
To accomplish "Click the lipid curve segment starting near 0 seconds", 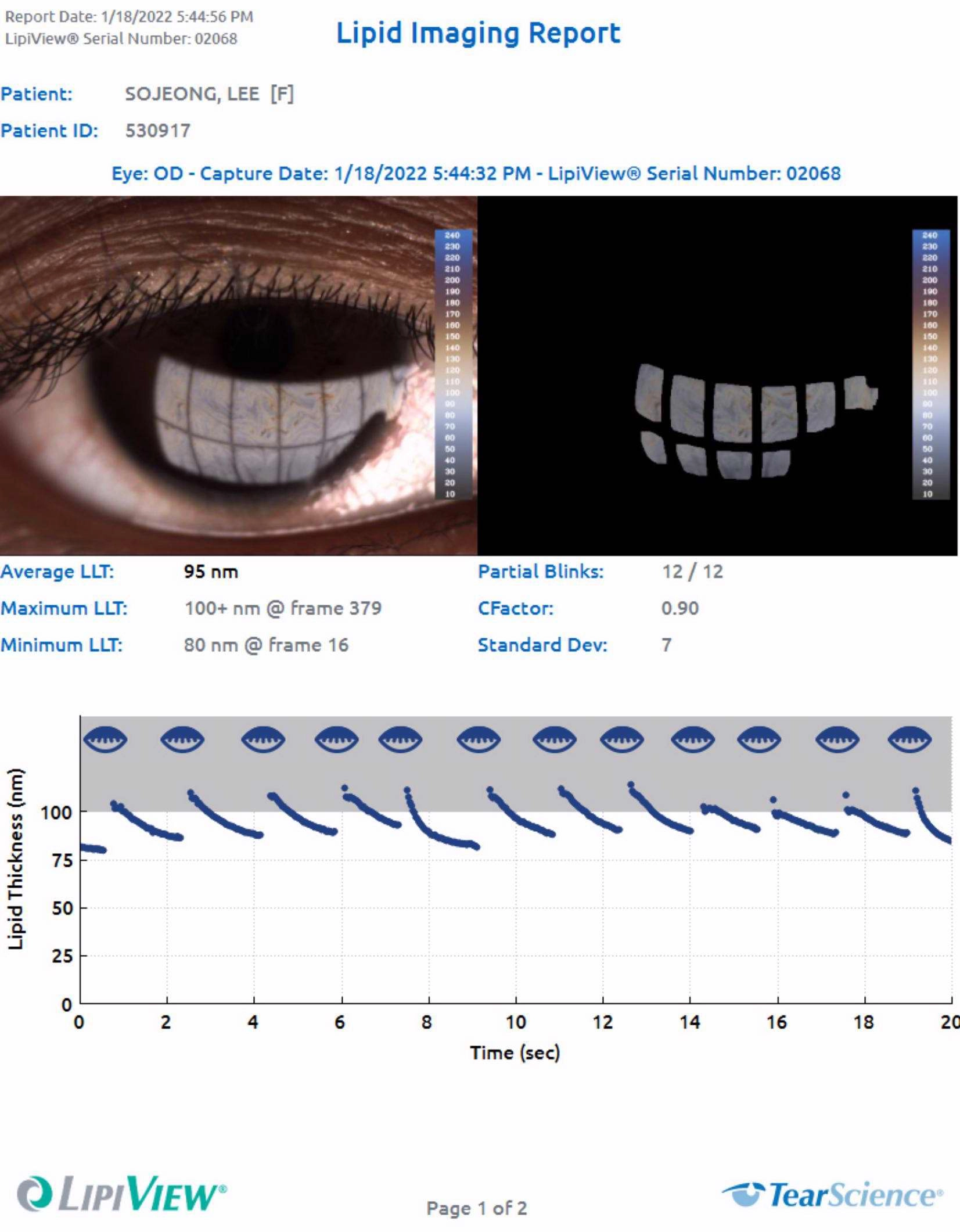I will click(x=93, y=849).
